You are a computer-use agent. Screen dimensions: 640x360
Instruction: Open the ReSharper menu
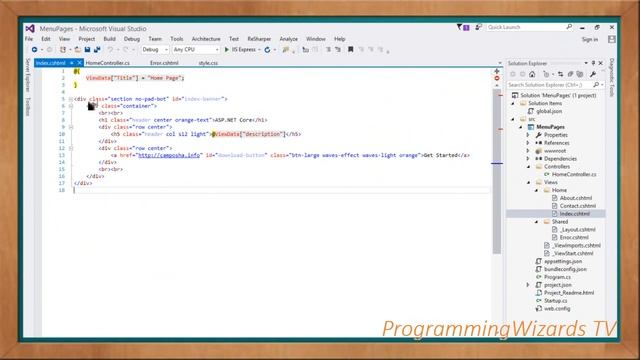(259, 39)
